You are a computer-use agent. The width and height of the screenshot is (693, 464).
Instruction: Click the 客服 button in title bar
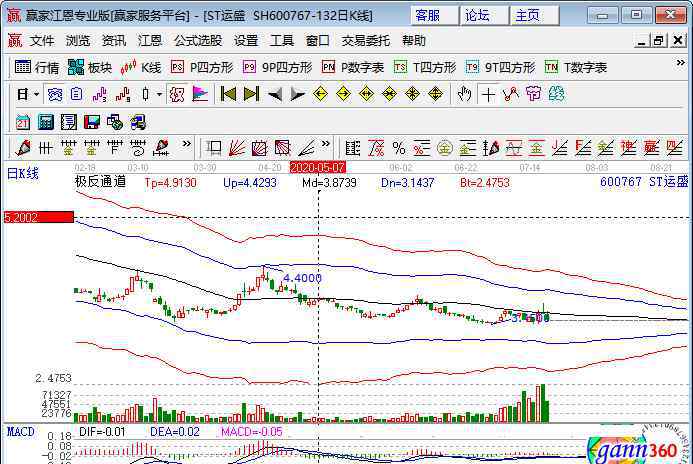(428, 15)
